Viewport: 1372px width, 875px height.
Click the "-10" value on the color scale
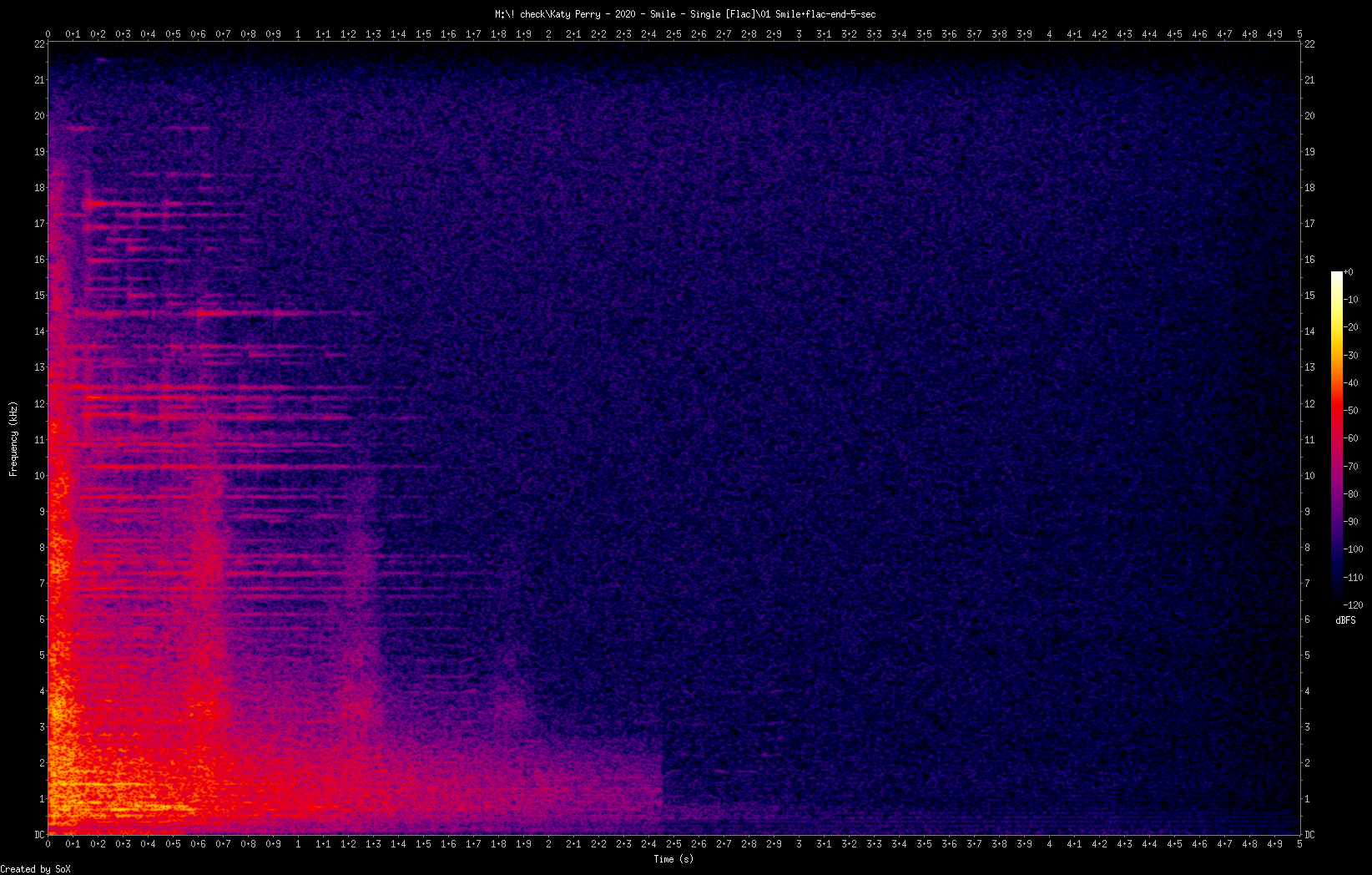(1351, 300)
